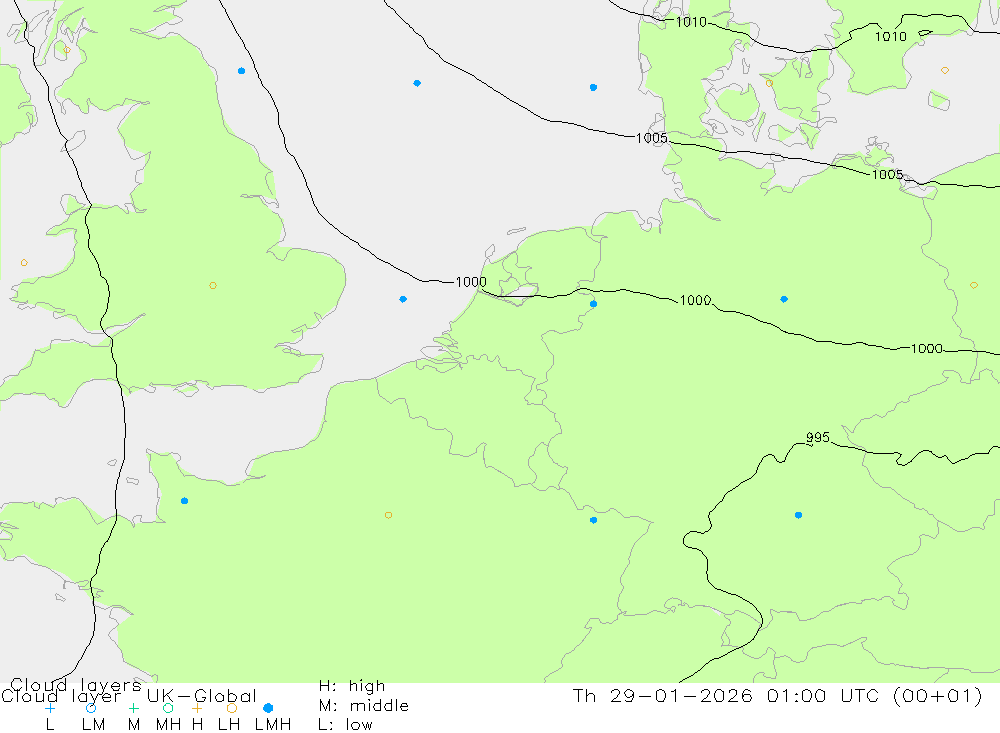Select the green circle MH legend symbol
Screen dimensions: 1000x733
tap(168, 708)
